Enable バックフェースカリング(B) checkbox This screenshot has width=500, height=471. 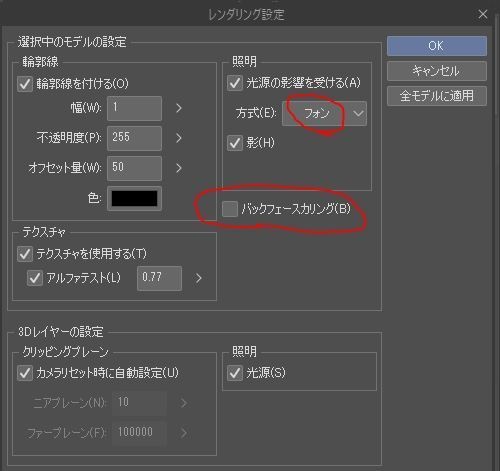[x=230, y=209]
